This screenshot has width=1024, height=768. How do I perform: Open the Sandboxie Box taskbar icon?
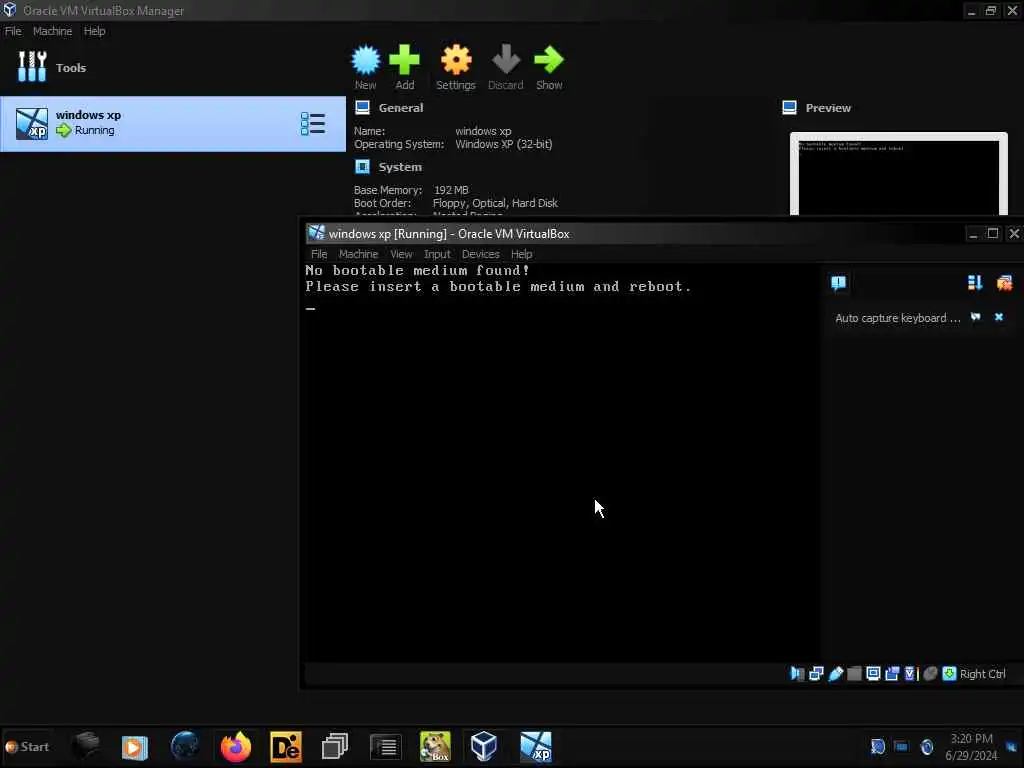click(x=435, y=746)
